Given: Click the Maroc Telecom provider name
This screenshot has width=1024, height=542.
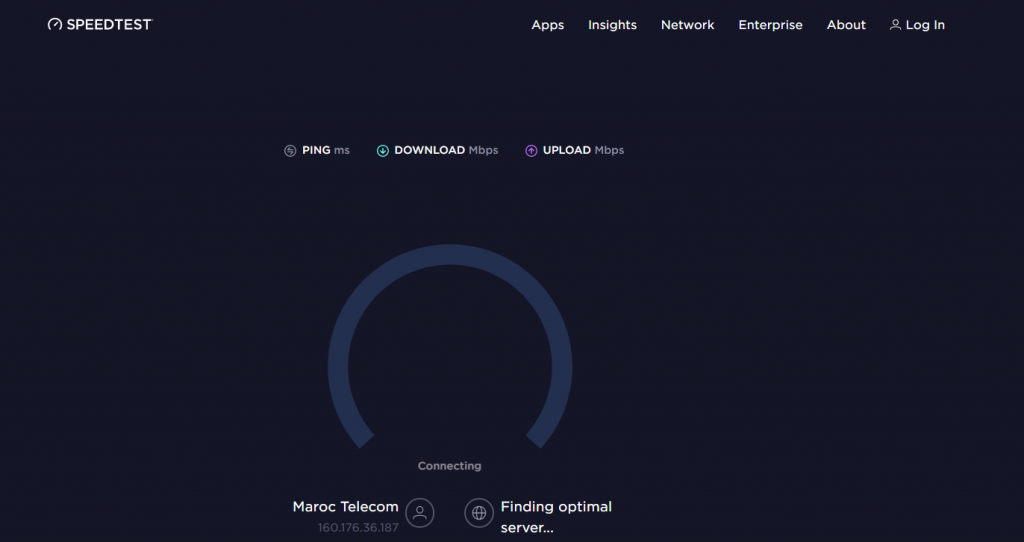Looking at the screenshot, I should click(x=345, y=507).
